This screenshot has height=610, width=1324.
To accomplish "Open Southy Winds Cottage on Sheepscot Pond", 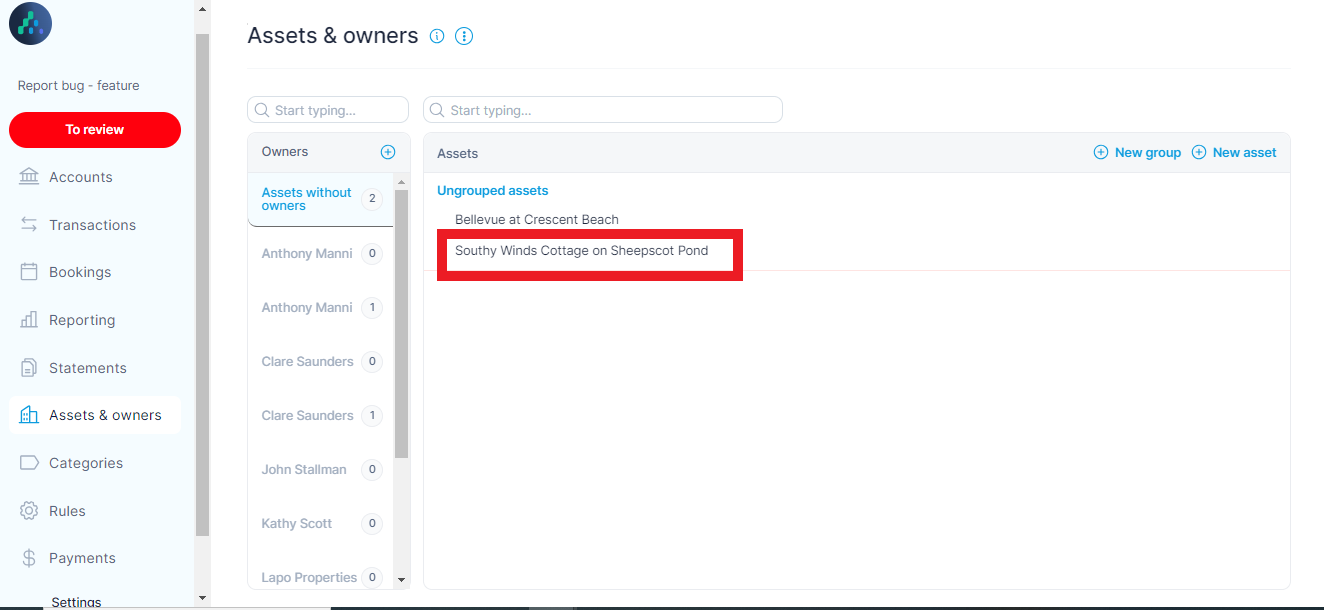I will [x=582, y=251].
